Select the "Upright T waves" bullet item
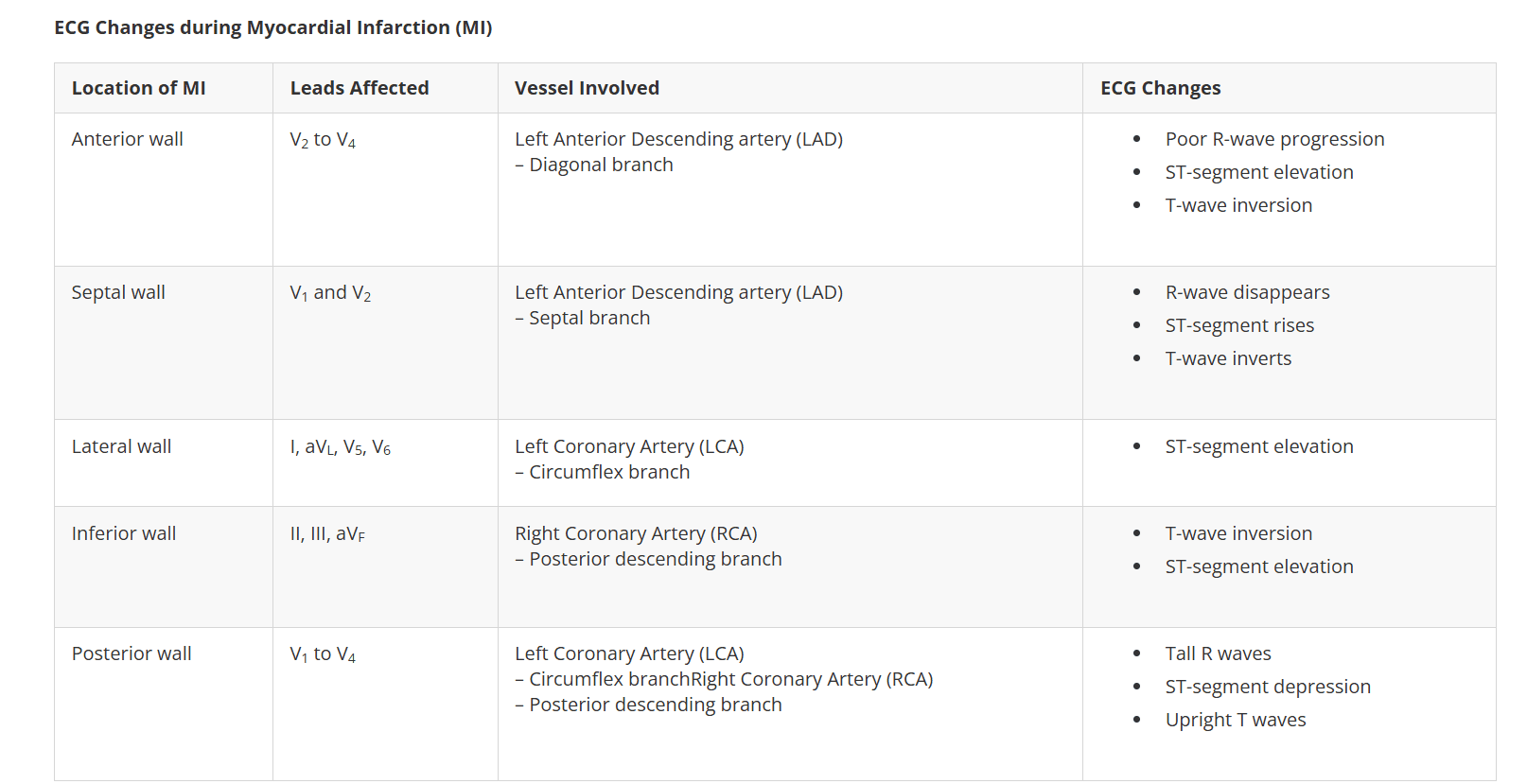1527x784 pixels. 1235,720
